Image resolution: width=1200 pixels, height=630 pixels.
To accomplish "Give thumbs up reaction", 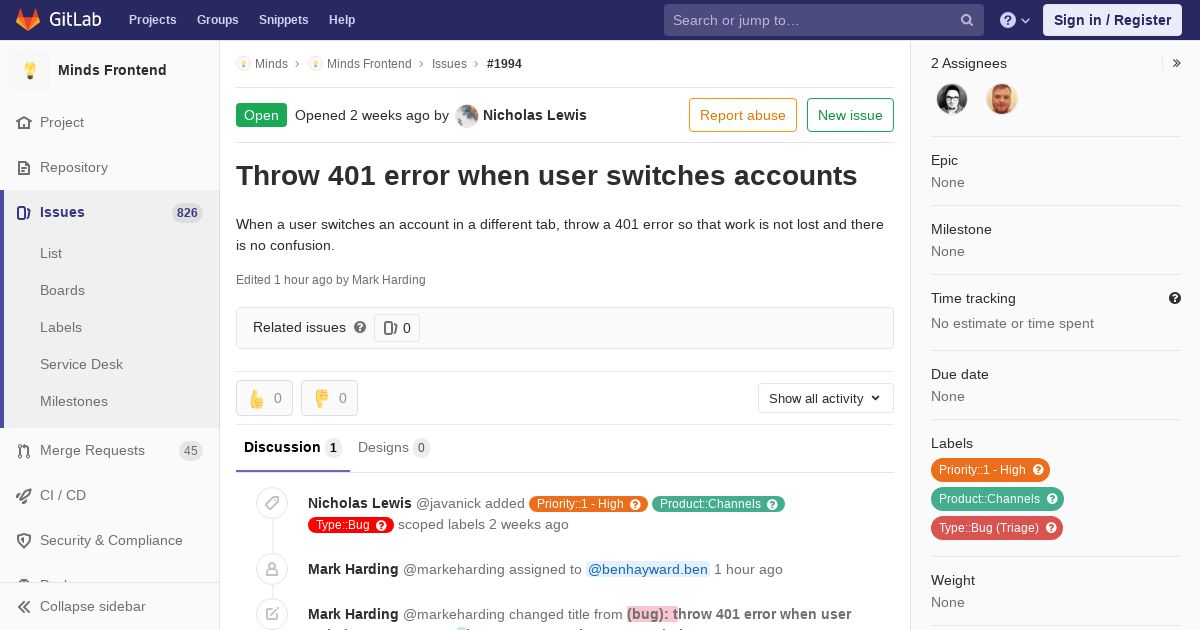I will click(x=264, y=398).
